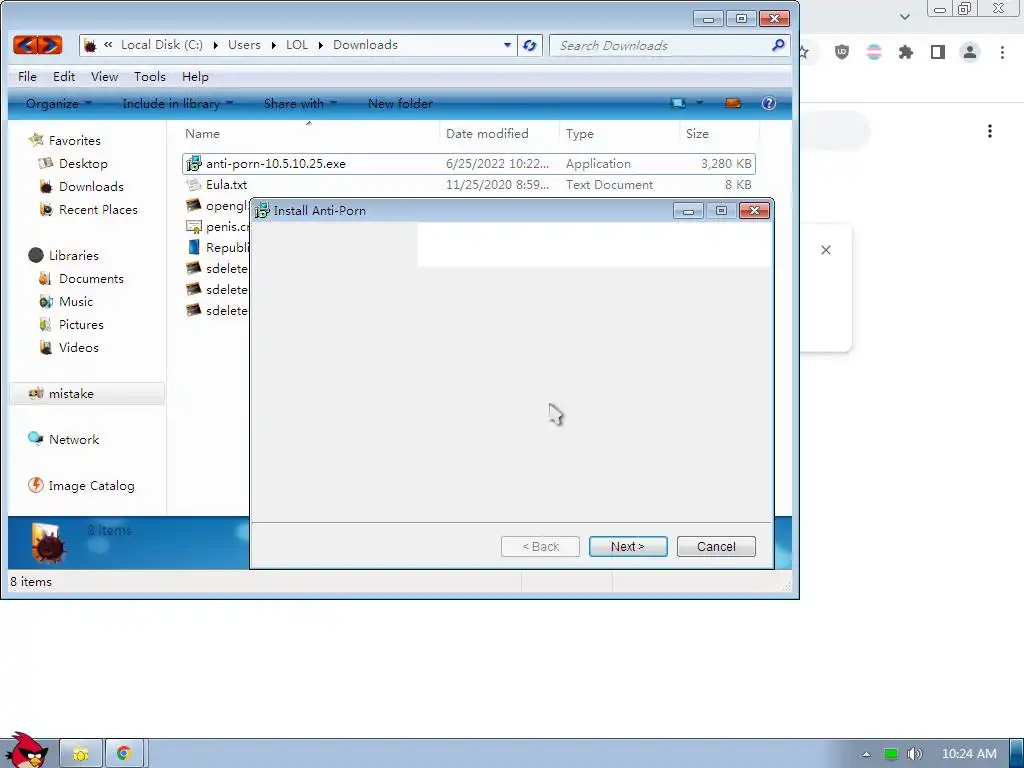Click the volume speaker icon in system tray
Image resolution: width=1024 pixels, height=768 pixels.
(x=914, y=754)
